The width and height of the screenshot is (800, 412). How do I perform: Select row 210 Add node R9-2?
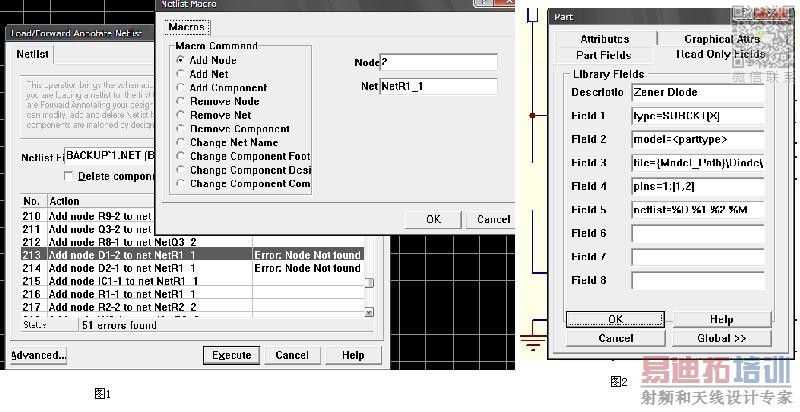pos(88,216)
